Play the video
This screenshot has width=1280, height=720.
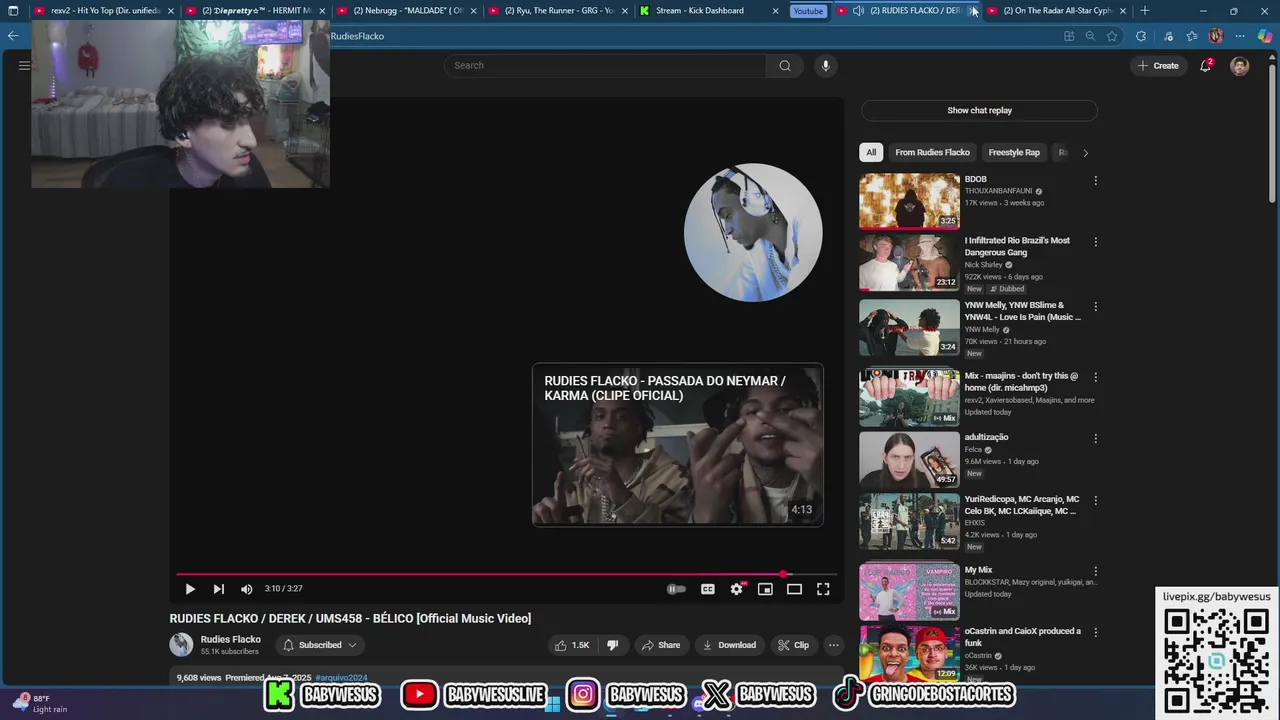coord(190,589)
